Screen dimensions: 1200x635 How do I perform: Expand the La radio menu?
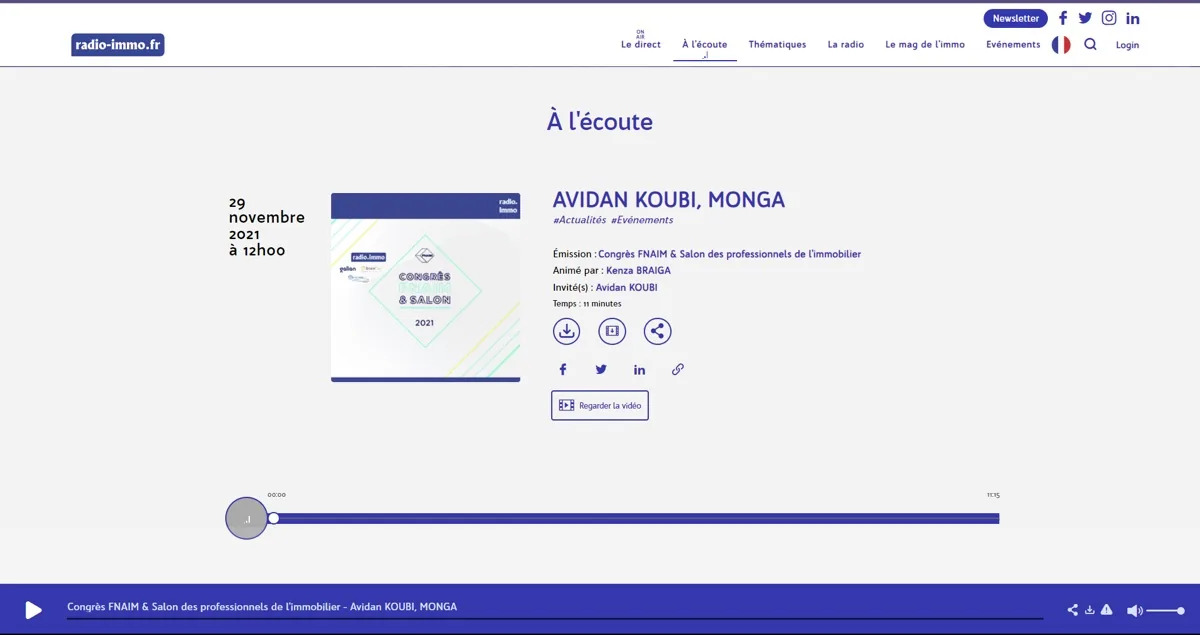tap(846, 45)
